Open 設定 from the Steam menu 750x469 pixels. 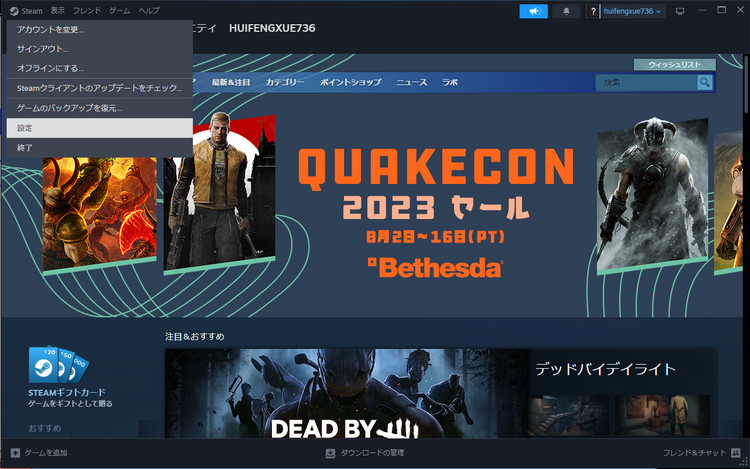click(x=99, y=128)
